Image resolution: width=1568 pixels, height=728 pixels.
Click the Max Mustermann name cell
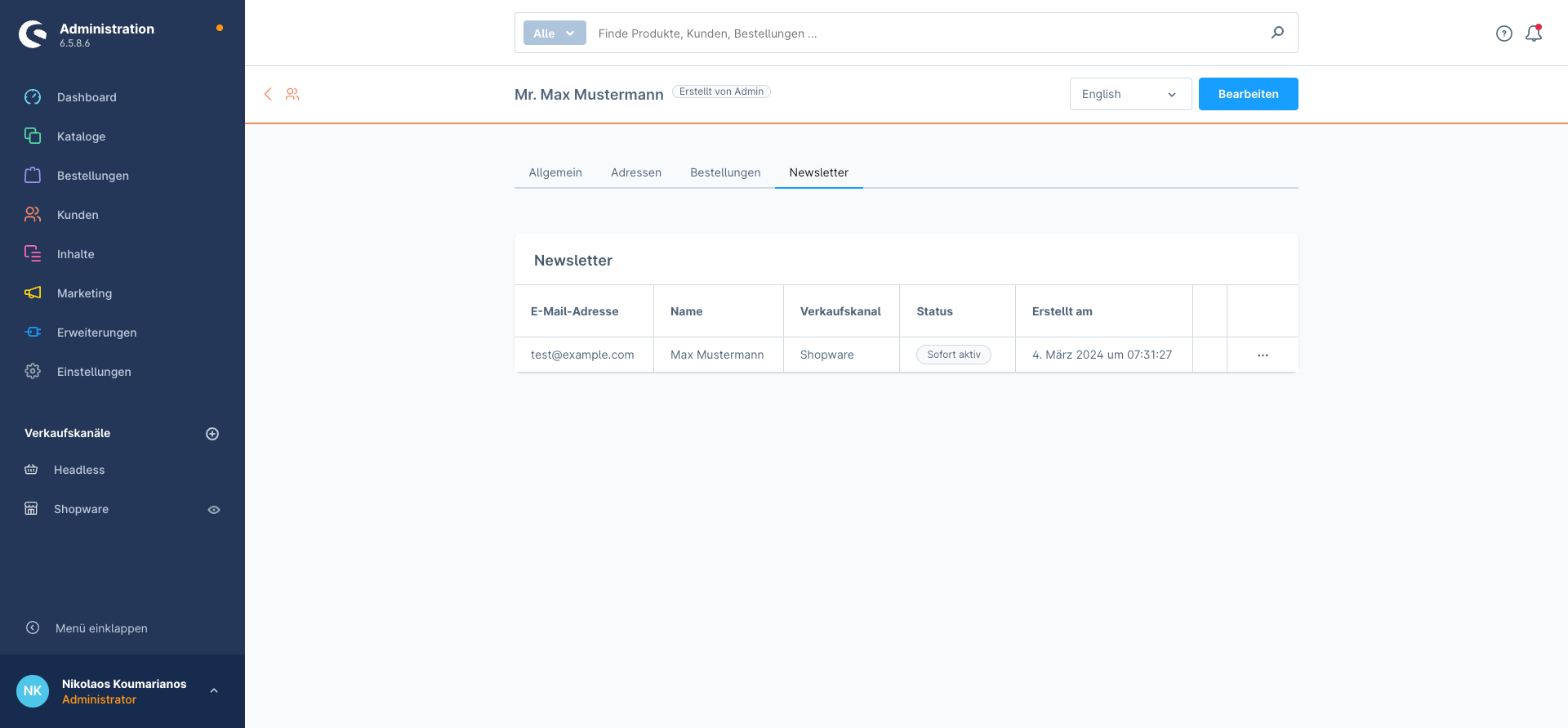(717, 355)
